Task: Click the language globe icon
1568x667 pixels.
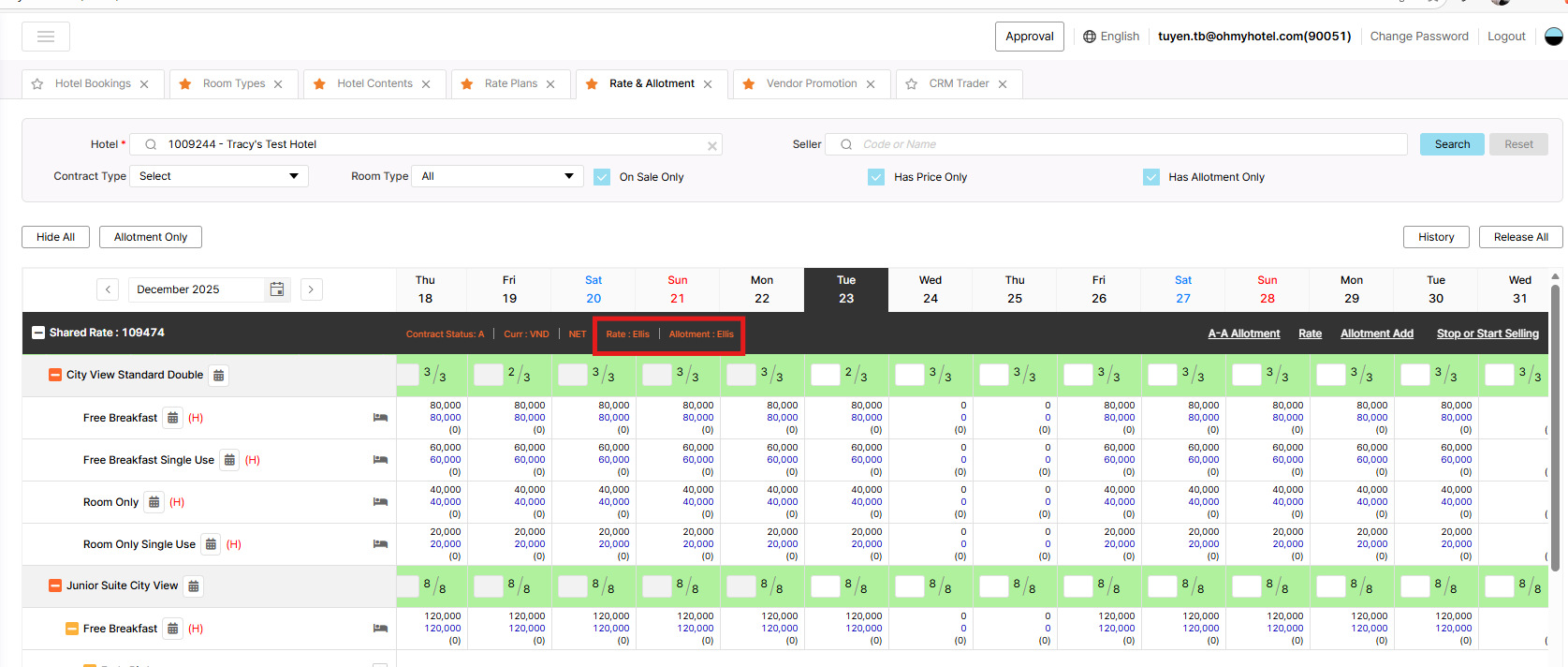Action: [x=1090, y=37]
